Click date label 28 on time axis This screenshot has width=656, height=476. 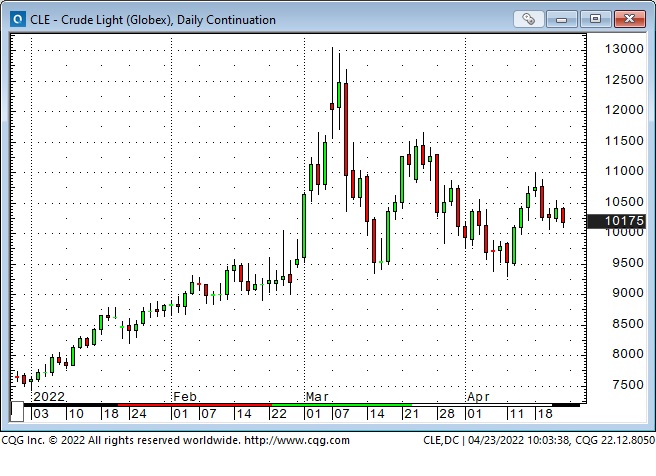[446, 414]
